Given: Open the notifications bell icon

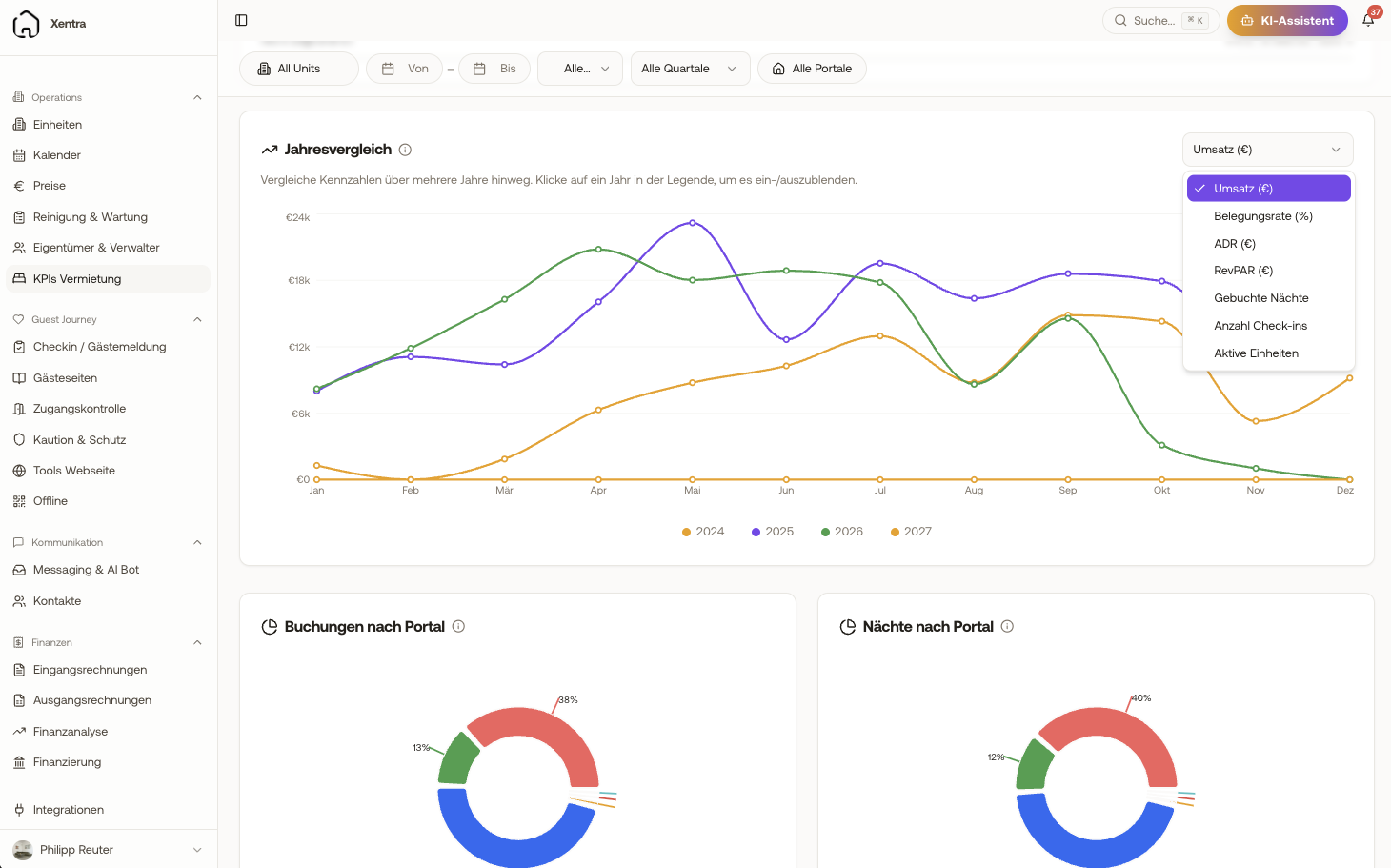Looking at the screenshot, I should 1368,20.
